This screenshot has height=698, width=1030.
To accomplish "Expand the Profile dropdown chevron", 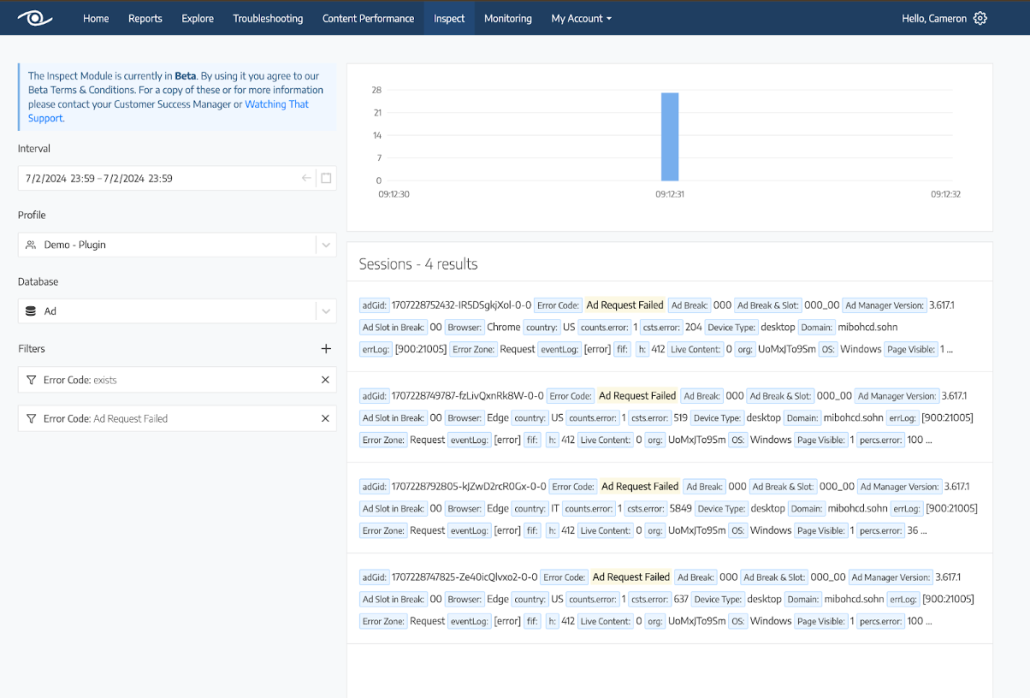I will [326, 245].
